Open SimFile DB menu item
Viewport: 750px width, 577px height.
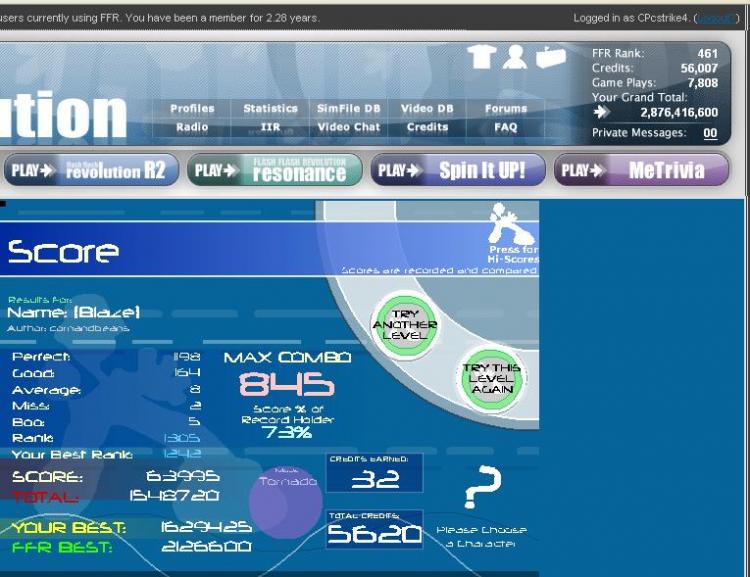coord(349,109)
